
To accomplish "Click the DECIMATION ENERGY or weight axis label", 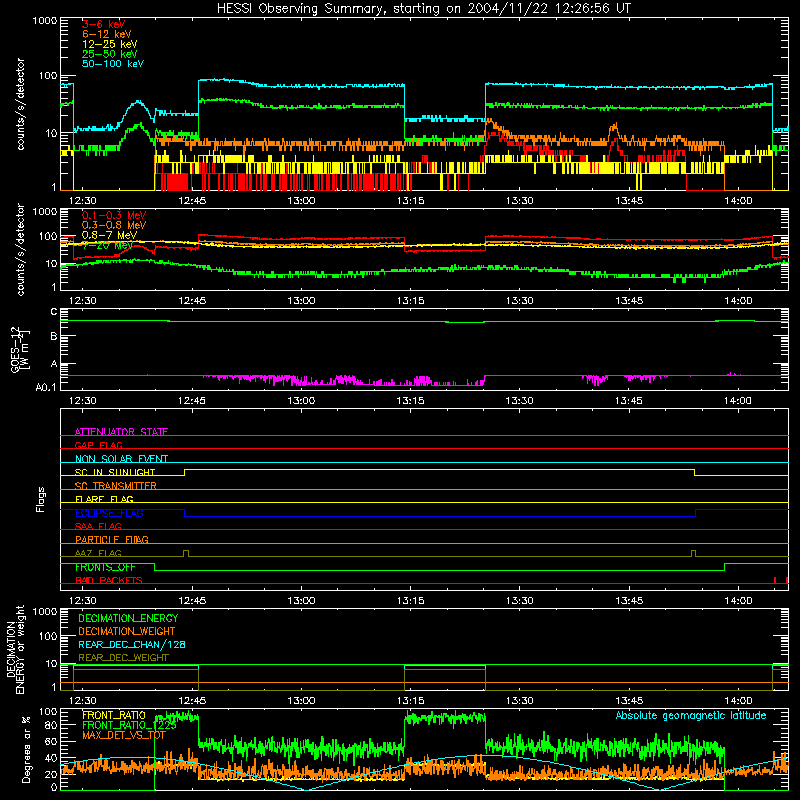I will pyautogui.click(x=15, y=650).
